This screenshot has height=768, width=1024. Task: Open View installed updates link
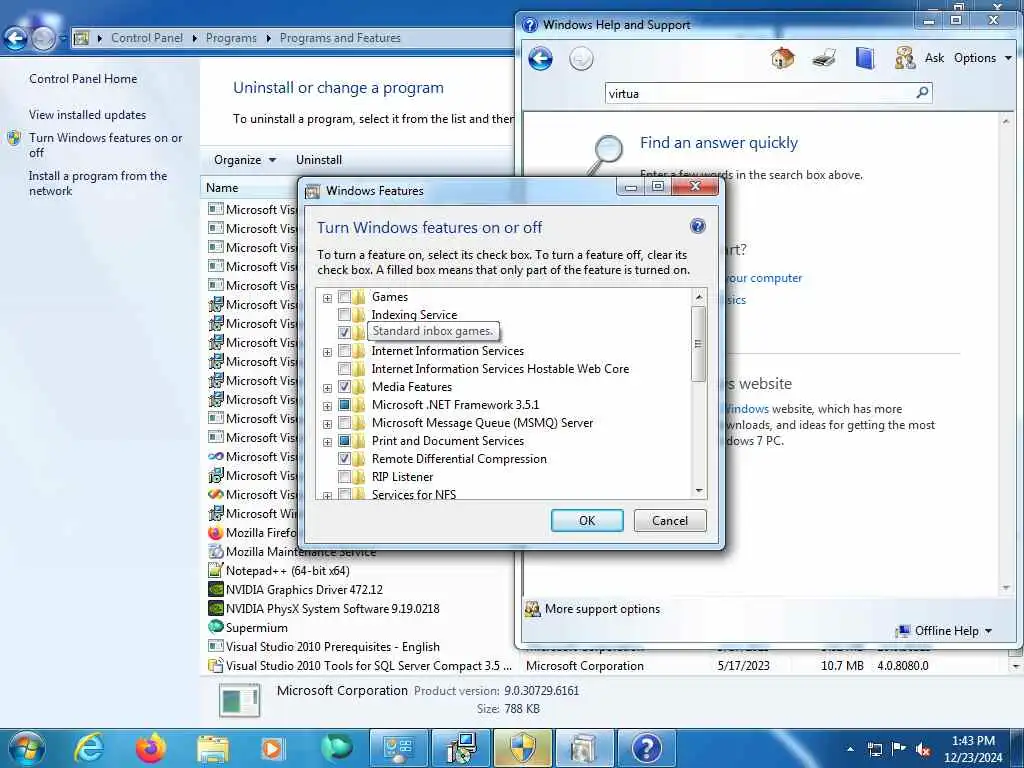point(88,115)
